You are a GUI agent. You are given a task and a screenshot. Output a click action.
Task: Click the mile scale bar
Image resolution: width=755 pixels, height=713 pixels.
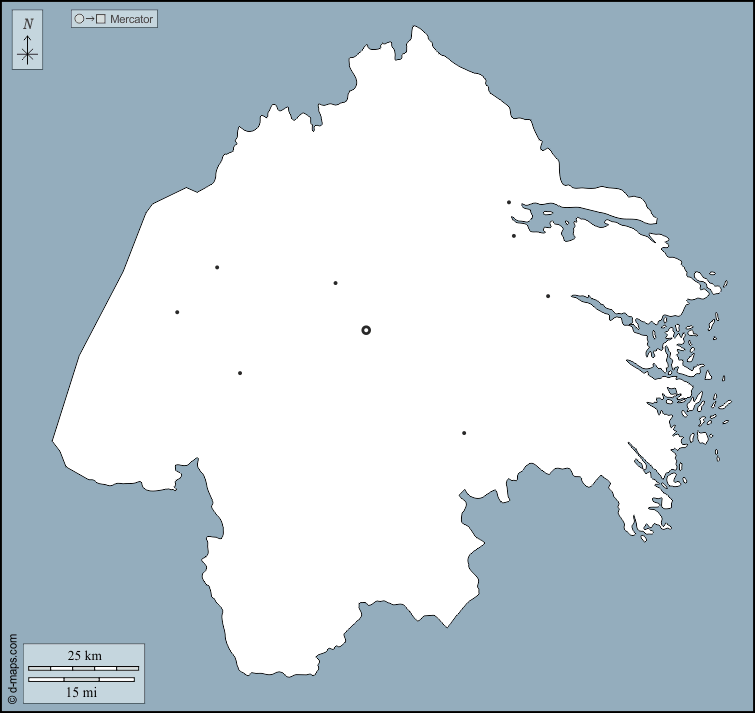pyautogui.click(x=81, y=679)
